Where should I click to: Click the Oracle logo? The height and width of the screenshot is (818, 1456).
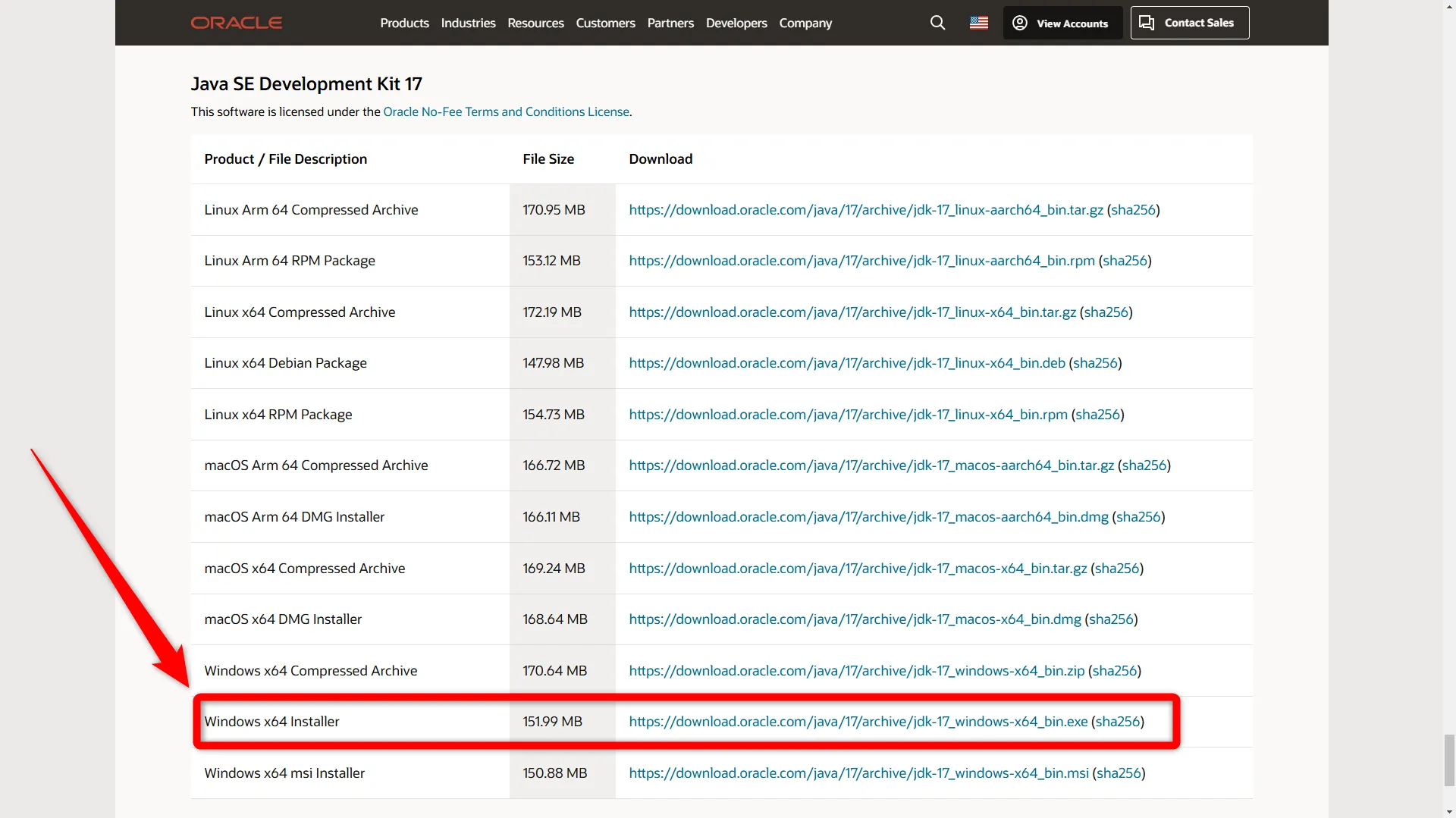tap(236, 23)
